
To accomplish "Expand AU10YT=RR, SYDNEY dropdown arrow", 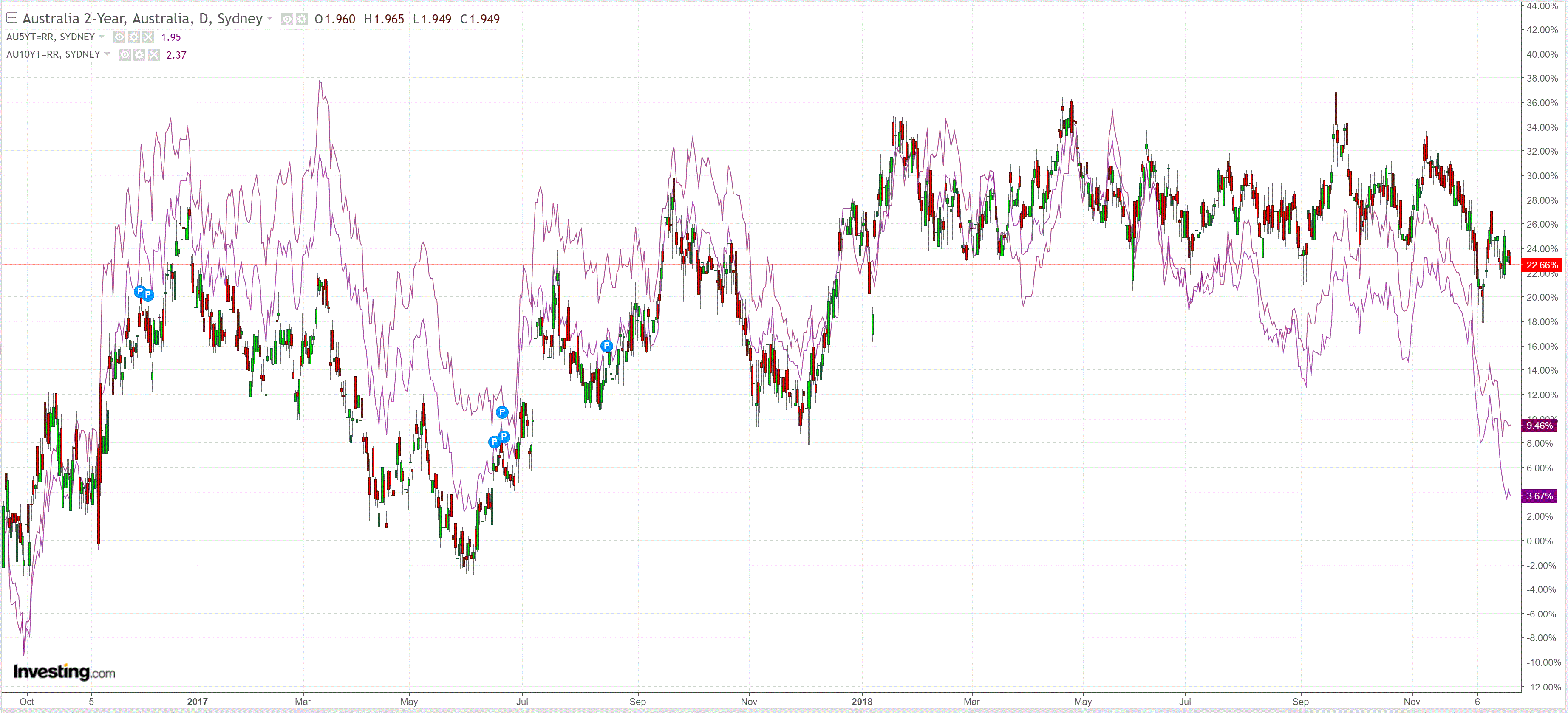I will click(107, 54).
